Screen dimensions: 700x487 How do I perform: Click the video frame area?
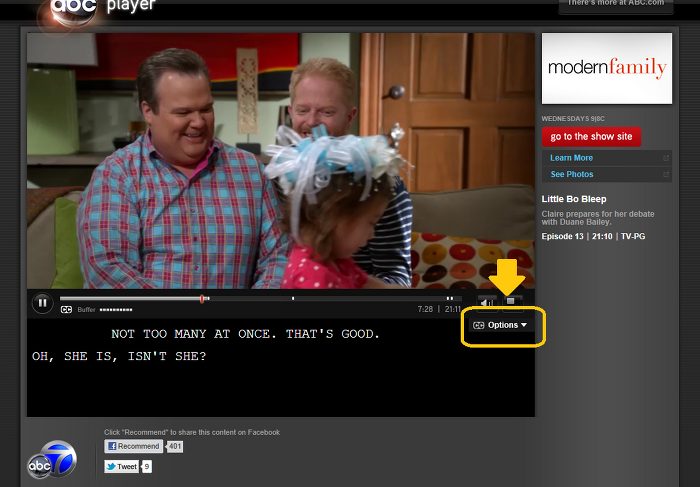click(281, 161)
